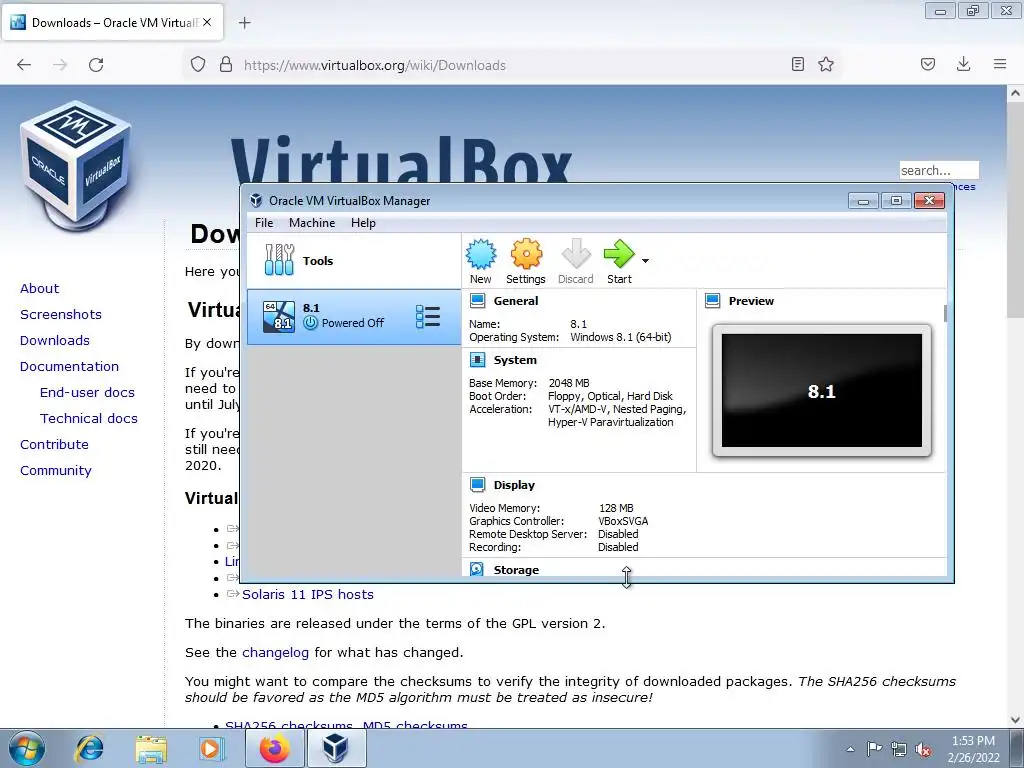Open the Downloads sidebar link
Image resolution: width=1024 pixels, height=768 pixels.
click(55, 341)
